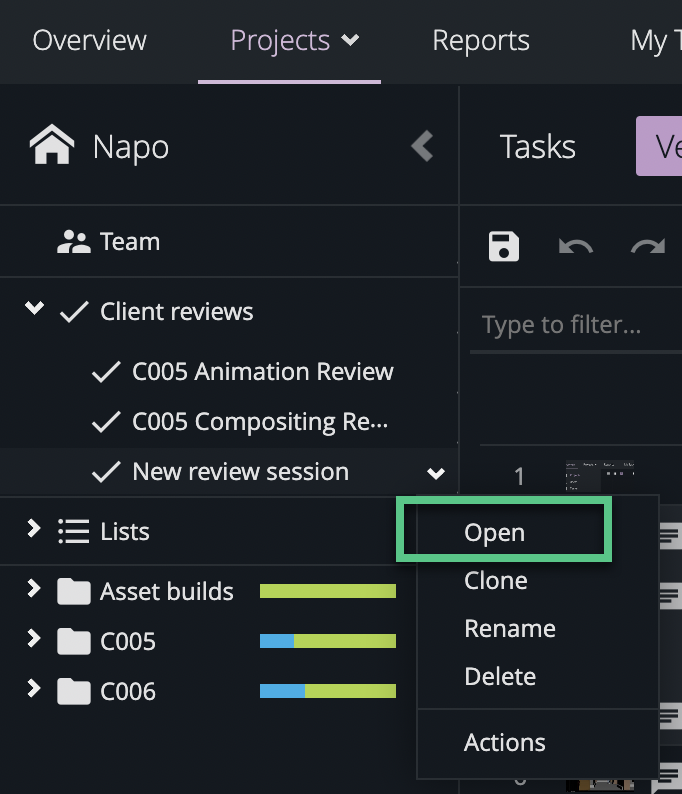The image size is (682, 794).
Task: Collapse the sidebar with left arrow
Action: click(x=422, y=146)
